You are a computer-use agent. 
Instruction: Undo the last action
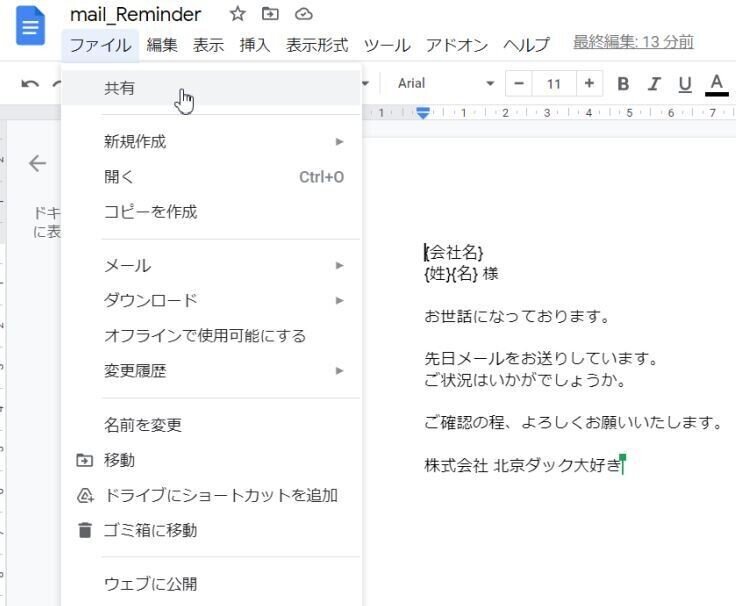(x=30, y=84)
